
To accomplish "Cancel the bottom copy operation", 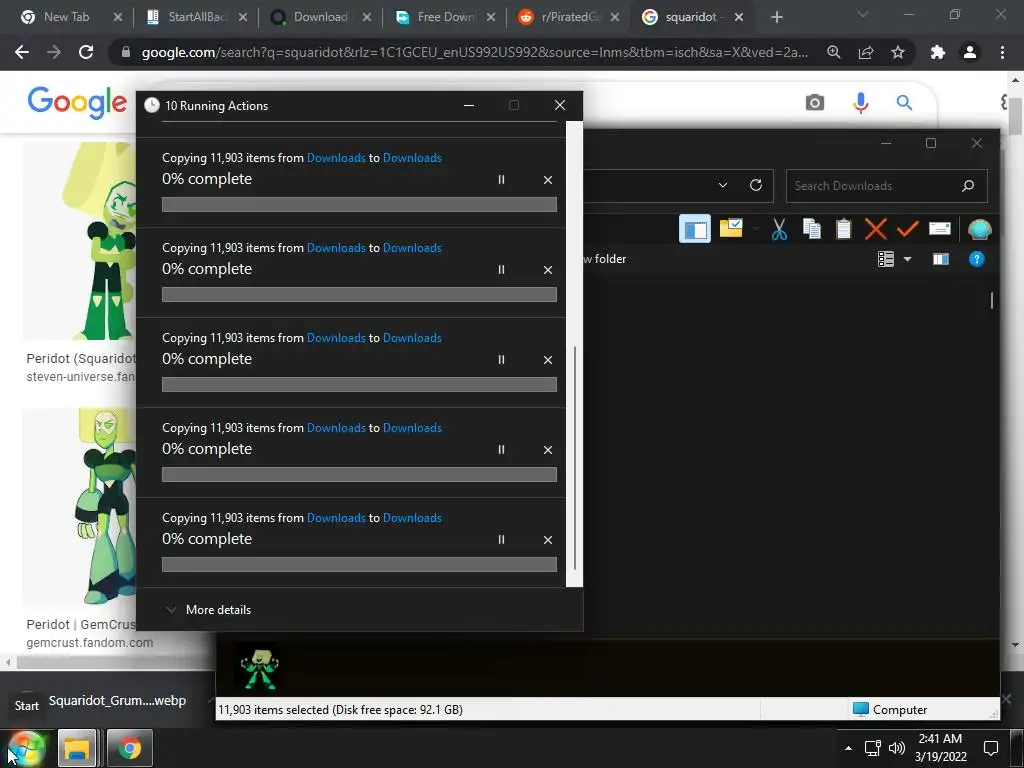I will pyautogui.click(x=548, y=540).
